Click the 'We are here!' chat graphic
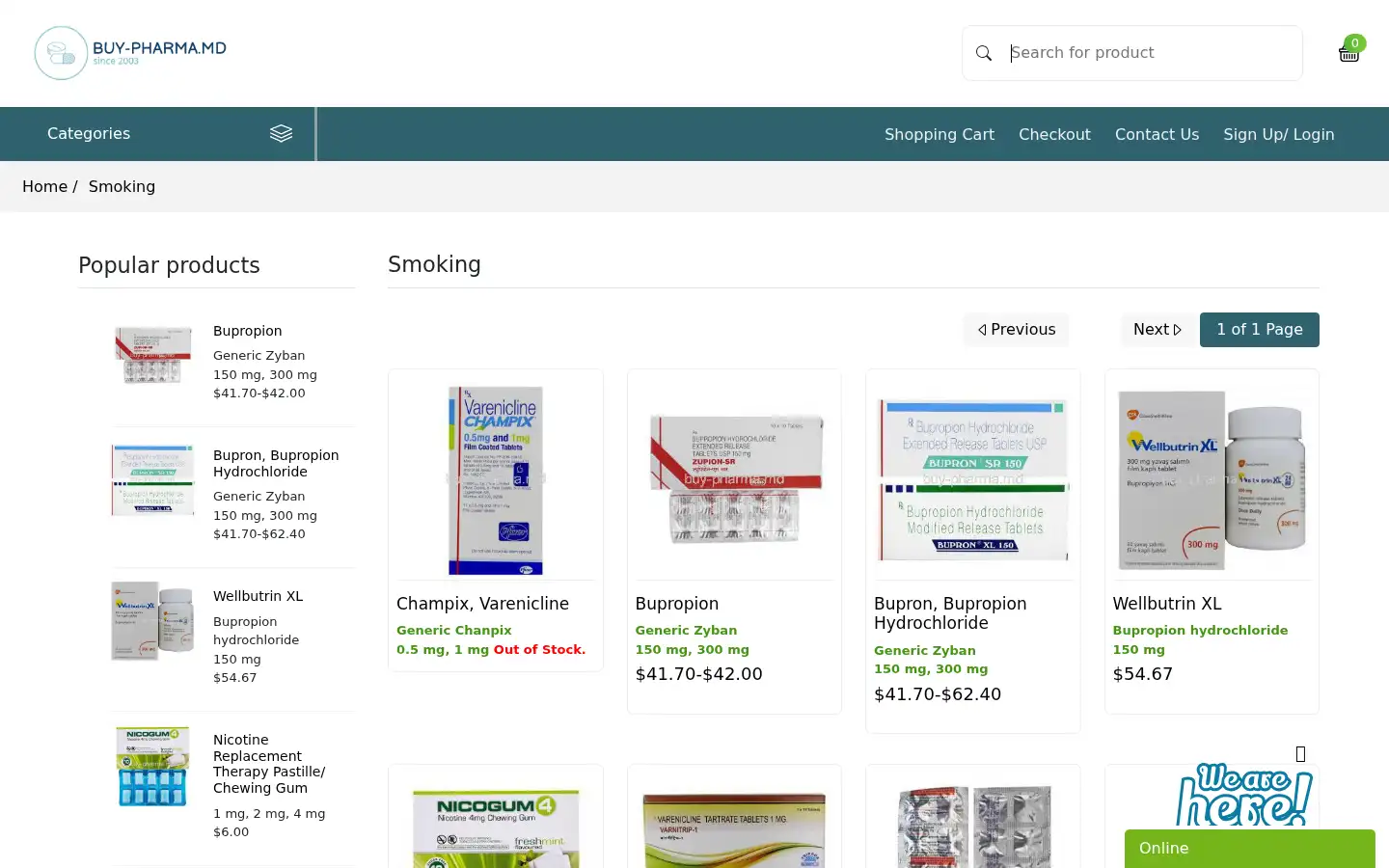The width and height of the screenshot is (1389, 868). tap(1244, 796)
